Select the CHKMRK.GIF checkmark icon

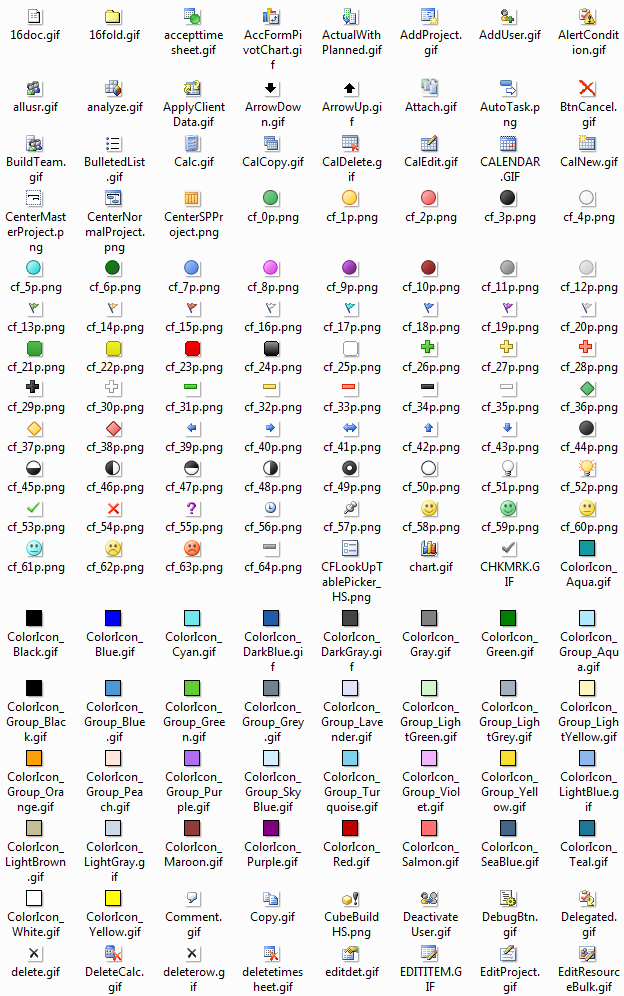[508, 548]
